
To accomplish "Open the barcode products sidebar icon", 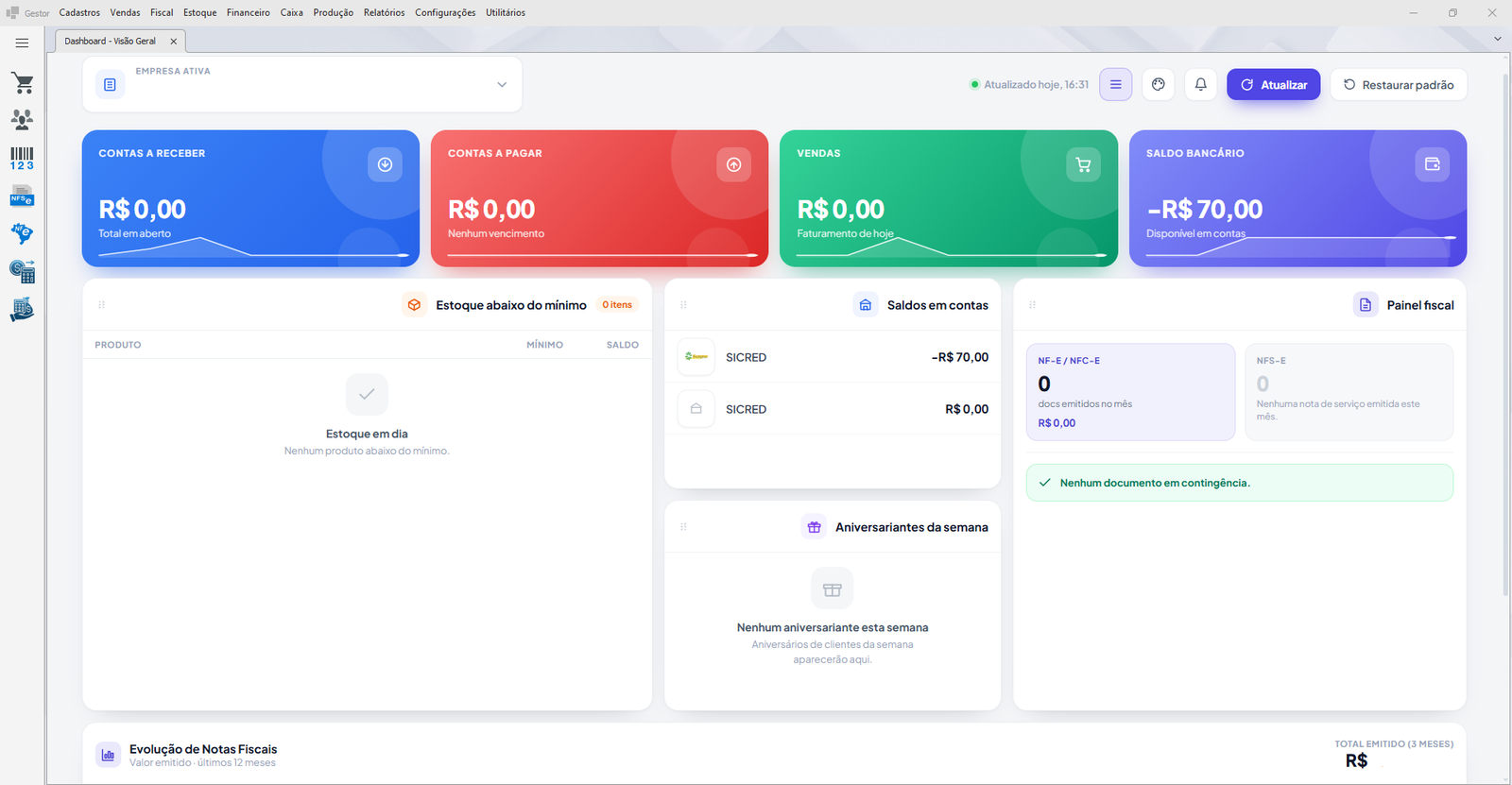I will click(22, 158).
